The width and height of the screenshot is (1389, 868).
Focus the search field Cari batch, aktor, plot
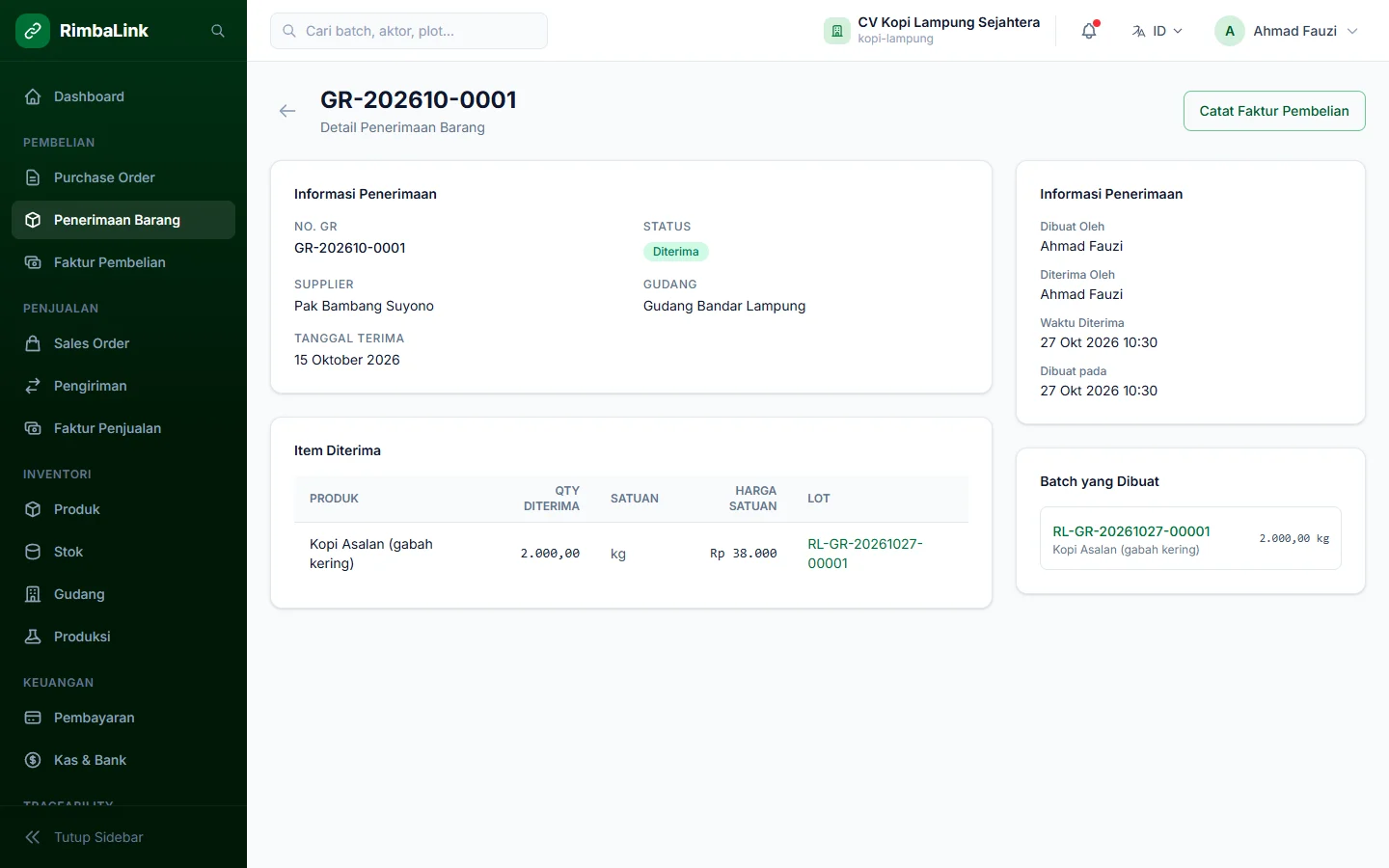click(x=409, y=31)
